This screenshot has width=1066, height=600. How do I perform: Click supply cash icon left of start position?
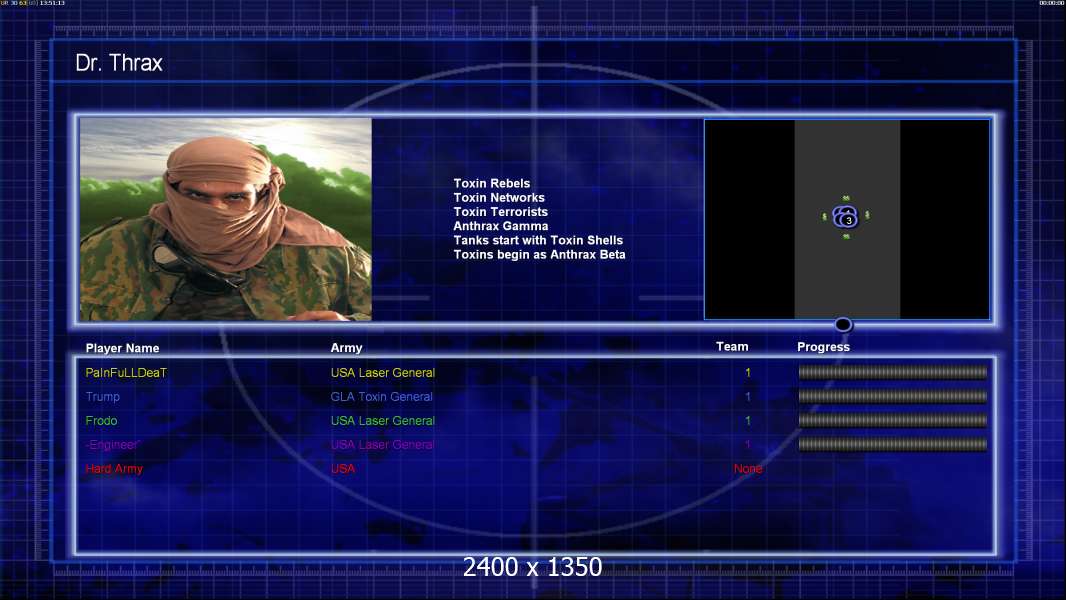click(x=825, y=217)
